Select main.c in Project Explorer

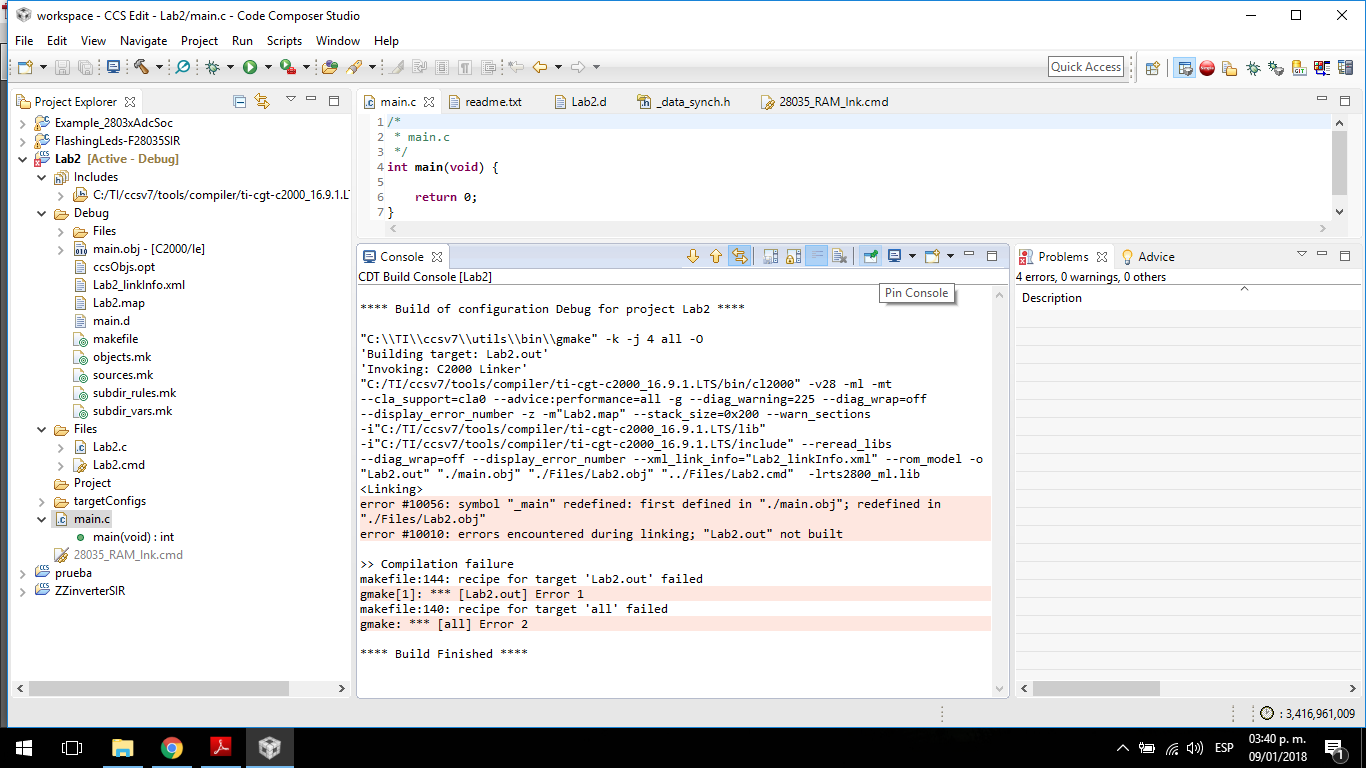tap(92, 519)
